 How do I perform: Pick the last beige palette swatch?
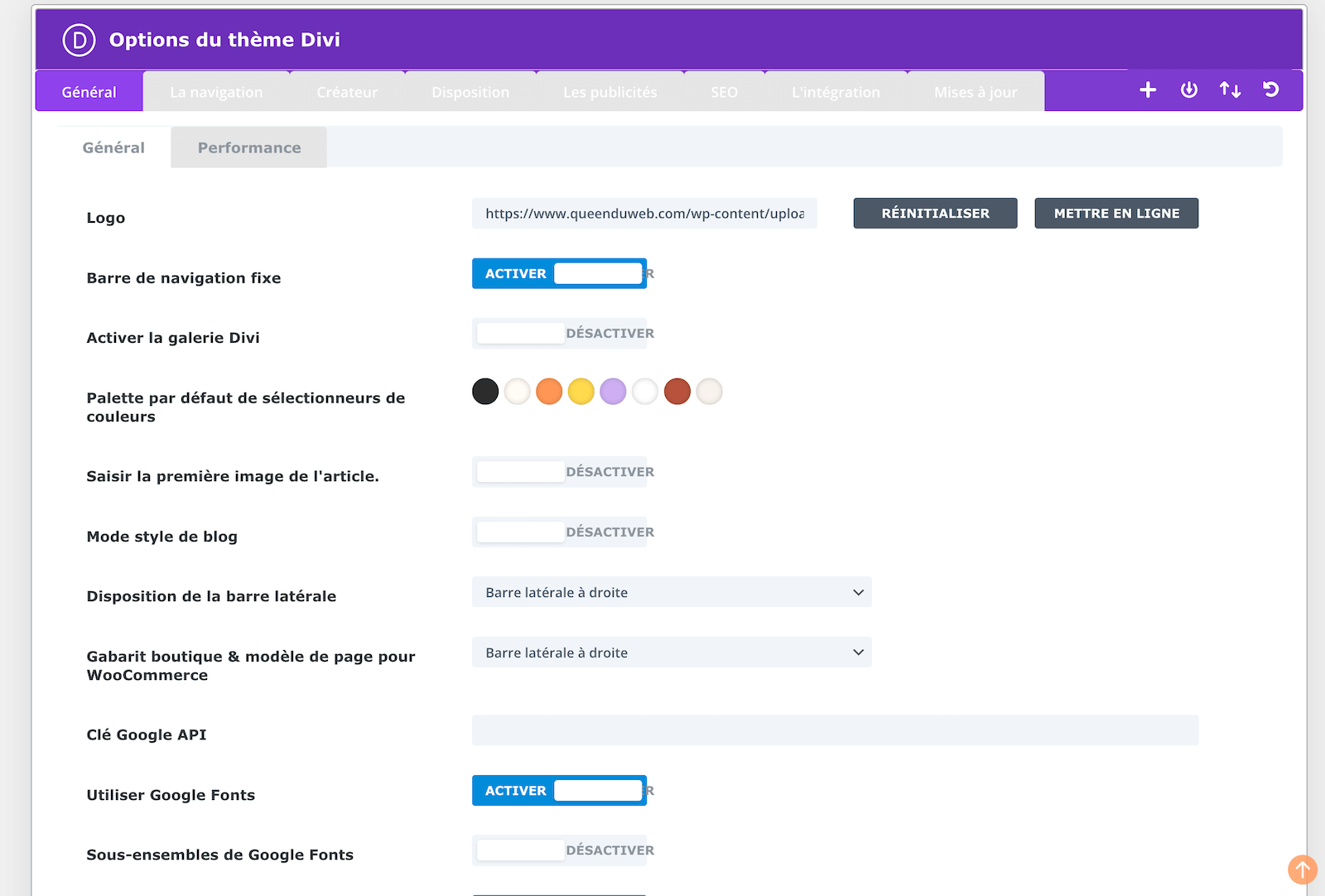[x=709, y=391]
